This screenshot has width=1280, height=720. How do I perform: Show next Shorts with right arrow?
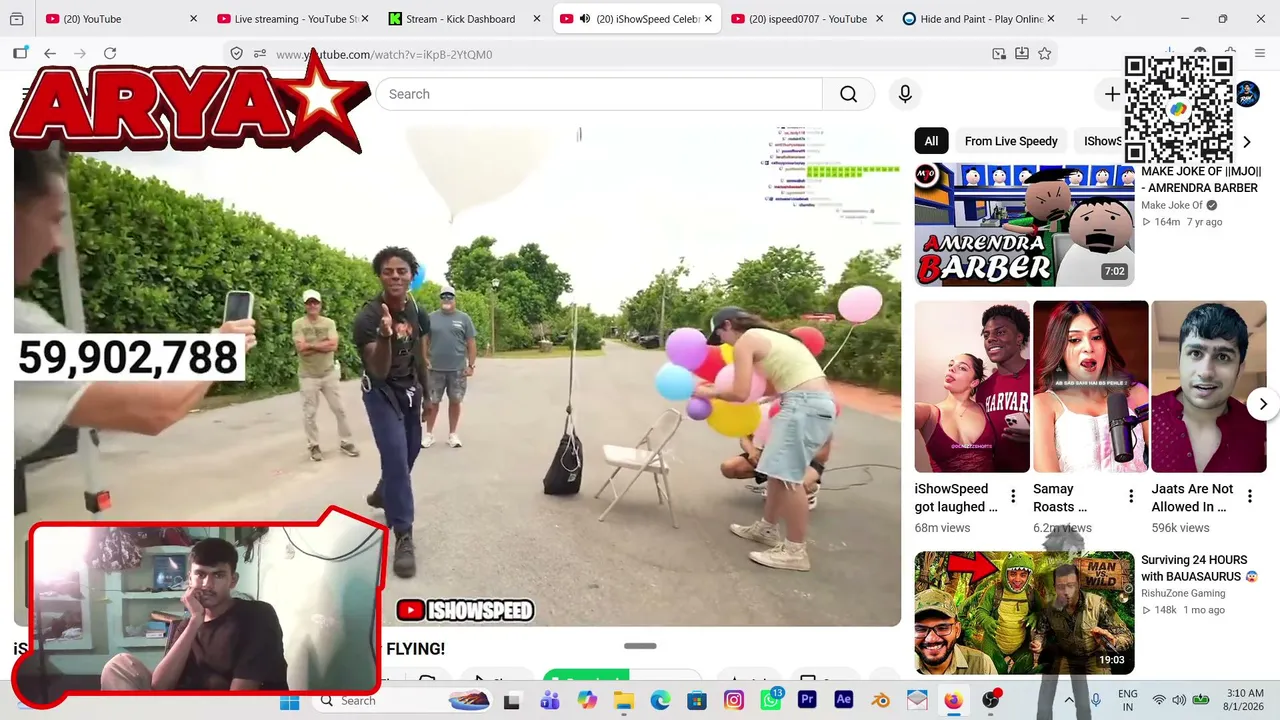click(x=1263, y=404)
